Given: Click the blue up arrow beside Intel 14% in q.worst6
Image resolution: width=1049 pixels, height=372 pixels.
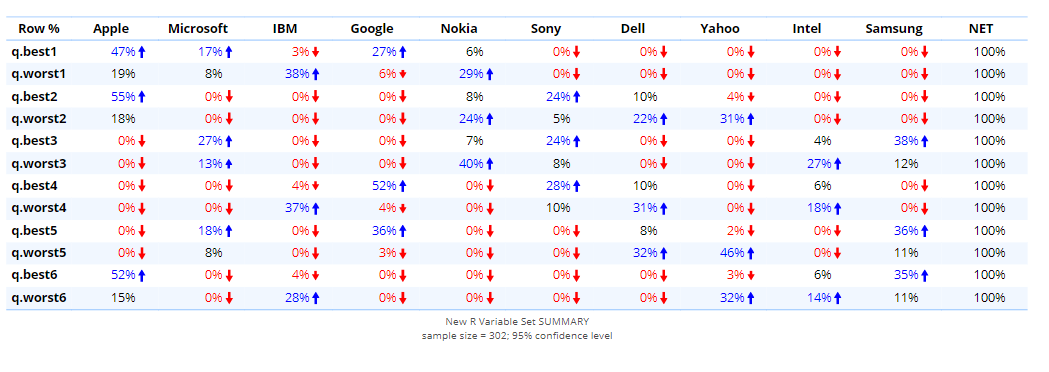Looking at the screenshot, I should (x=838, y=298).
